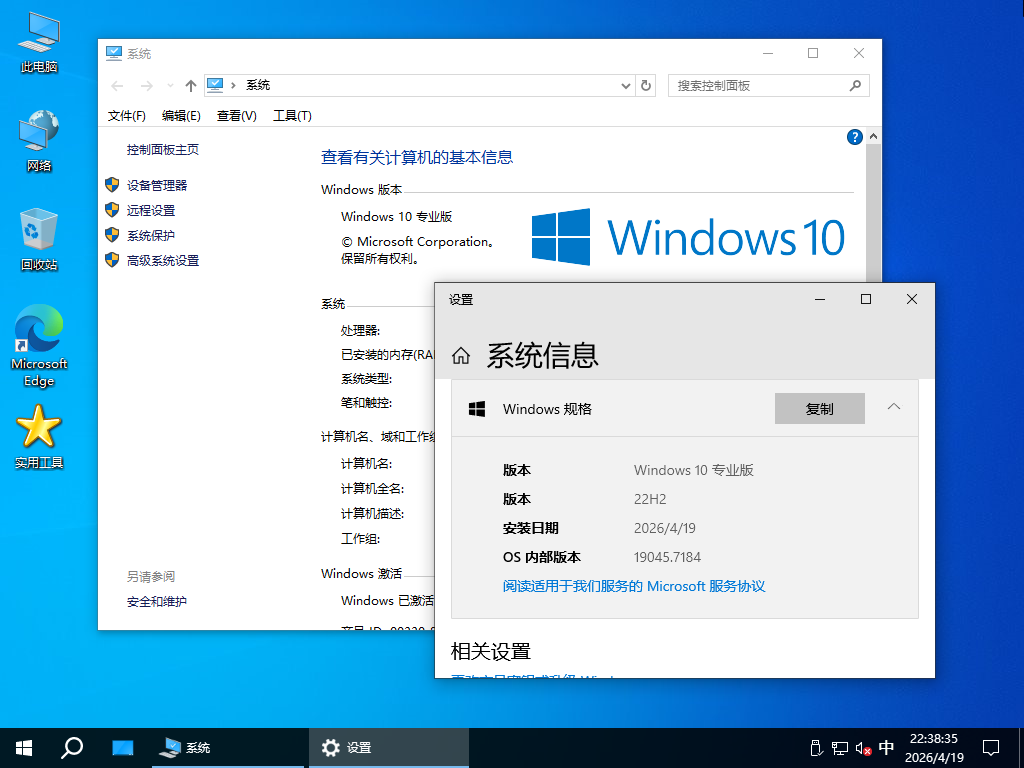Open the 此电脑 desktop icon

click(x=39, y=42)
